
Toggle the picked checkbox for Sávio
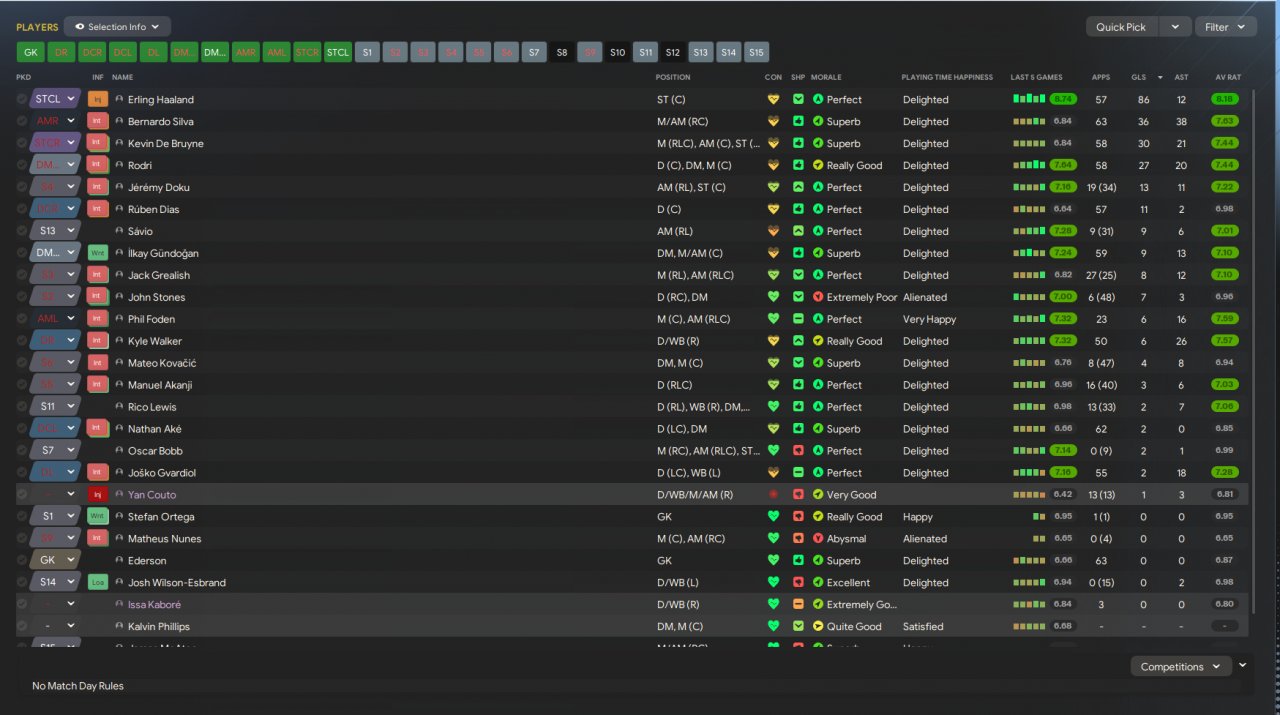click(22, 232)
